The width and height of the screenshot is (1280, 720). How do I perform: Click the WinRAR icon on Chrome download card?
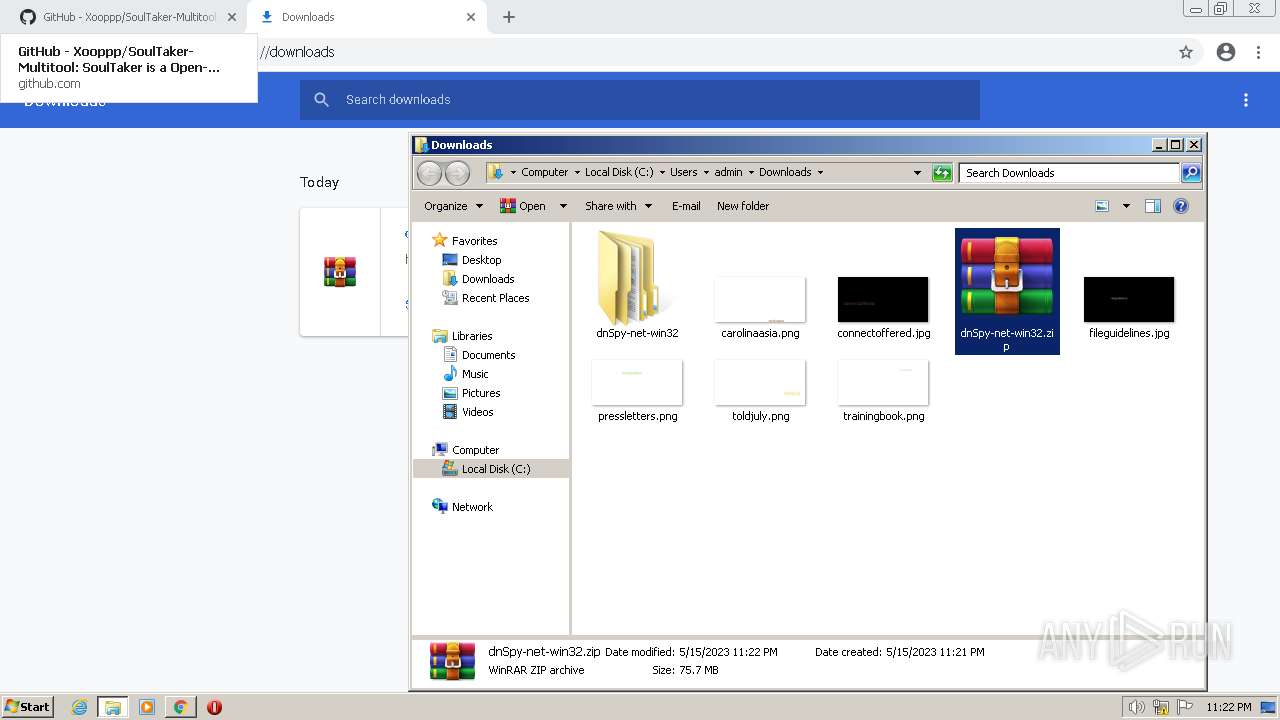340,272
